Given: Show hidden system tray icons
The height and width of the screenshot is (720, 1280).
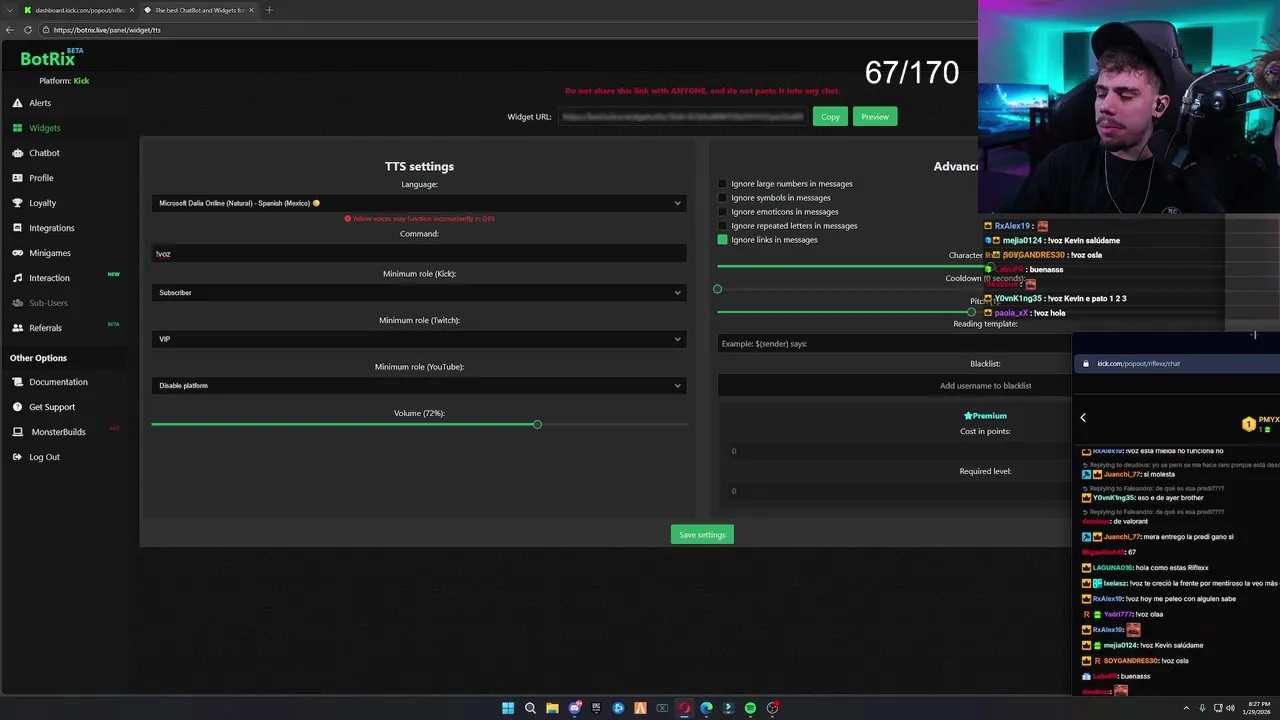Looking at the screenshot, I should 1186,708.
